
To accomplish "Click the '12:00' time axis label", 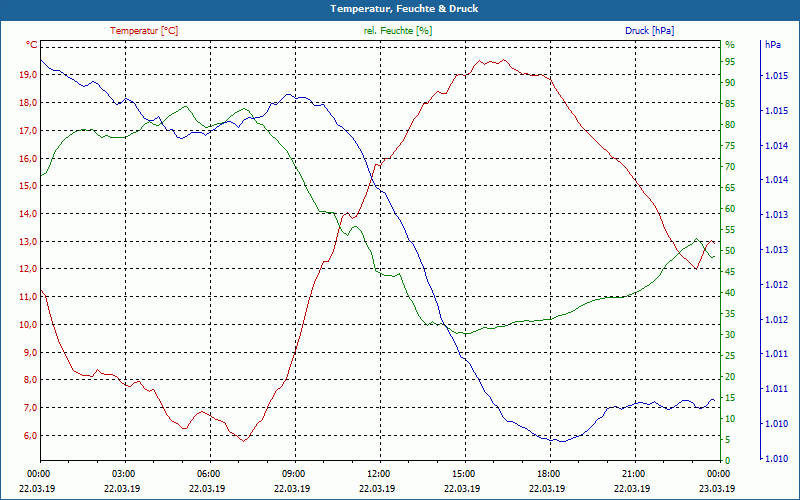I will [x=379, y=474].
